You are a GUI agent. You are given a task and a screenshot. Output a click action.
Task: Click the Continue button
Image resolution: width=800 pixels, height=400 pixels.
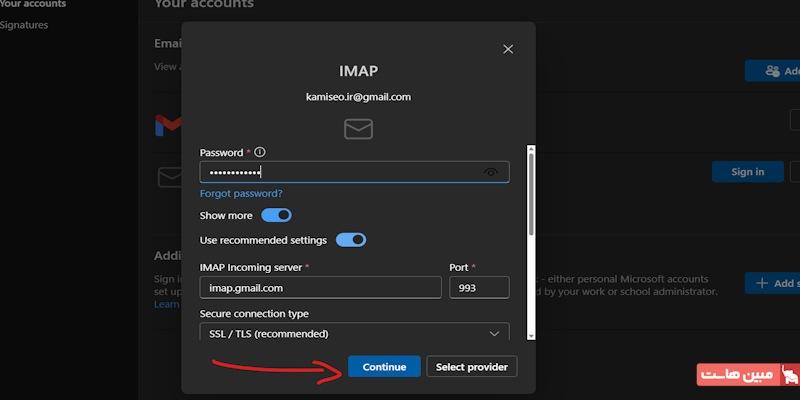(384, 367)
